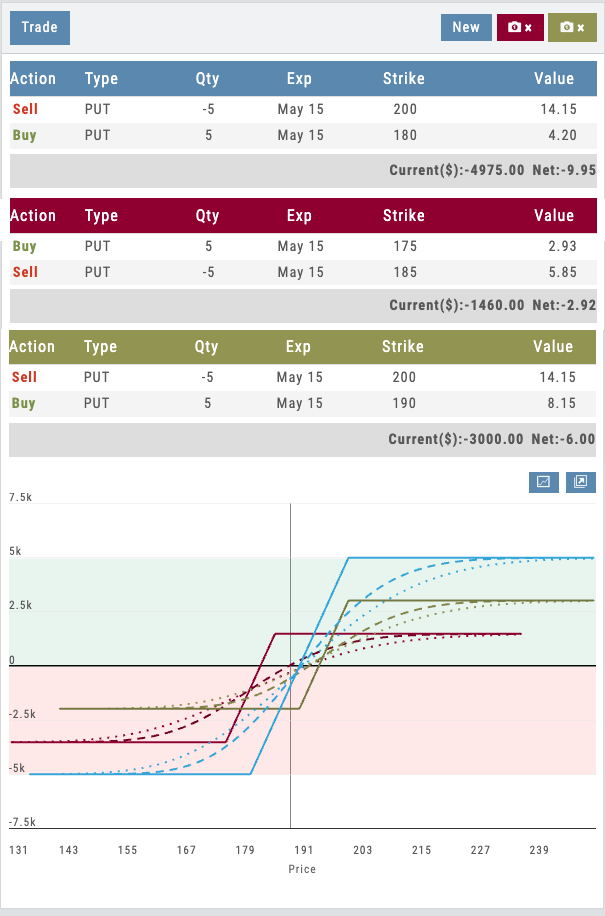Click the Buy 175 put row in maroon table
The width and height of the screenshot is (605, 916).
point(302,245)
